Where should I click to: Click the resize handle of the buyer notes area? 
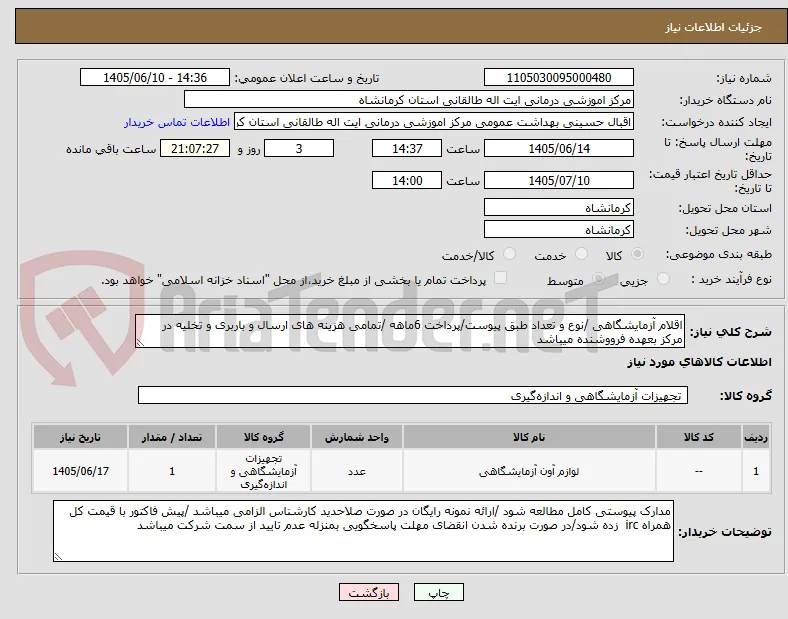[x=58, y=557]
